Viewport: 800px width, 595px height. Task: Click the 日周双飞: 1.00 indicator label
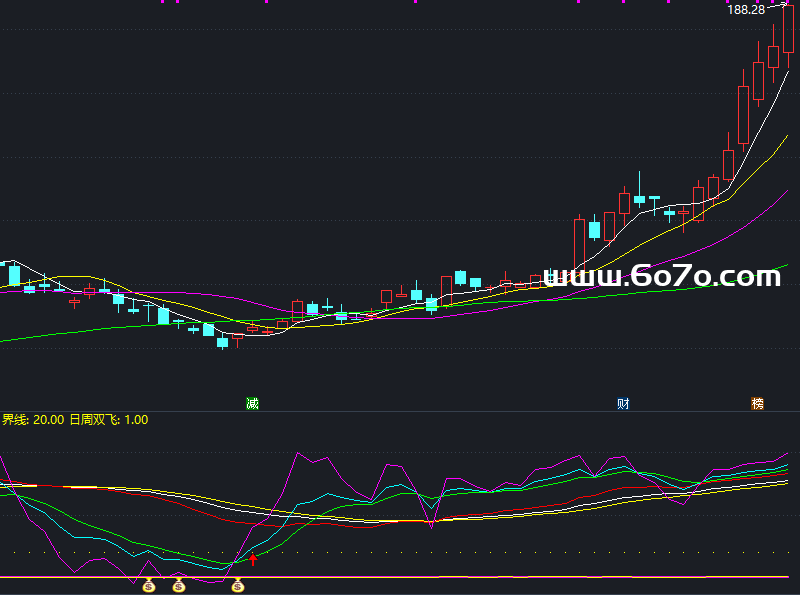tap(109, 420)
